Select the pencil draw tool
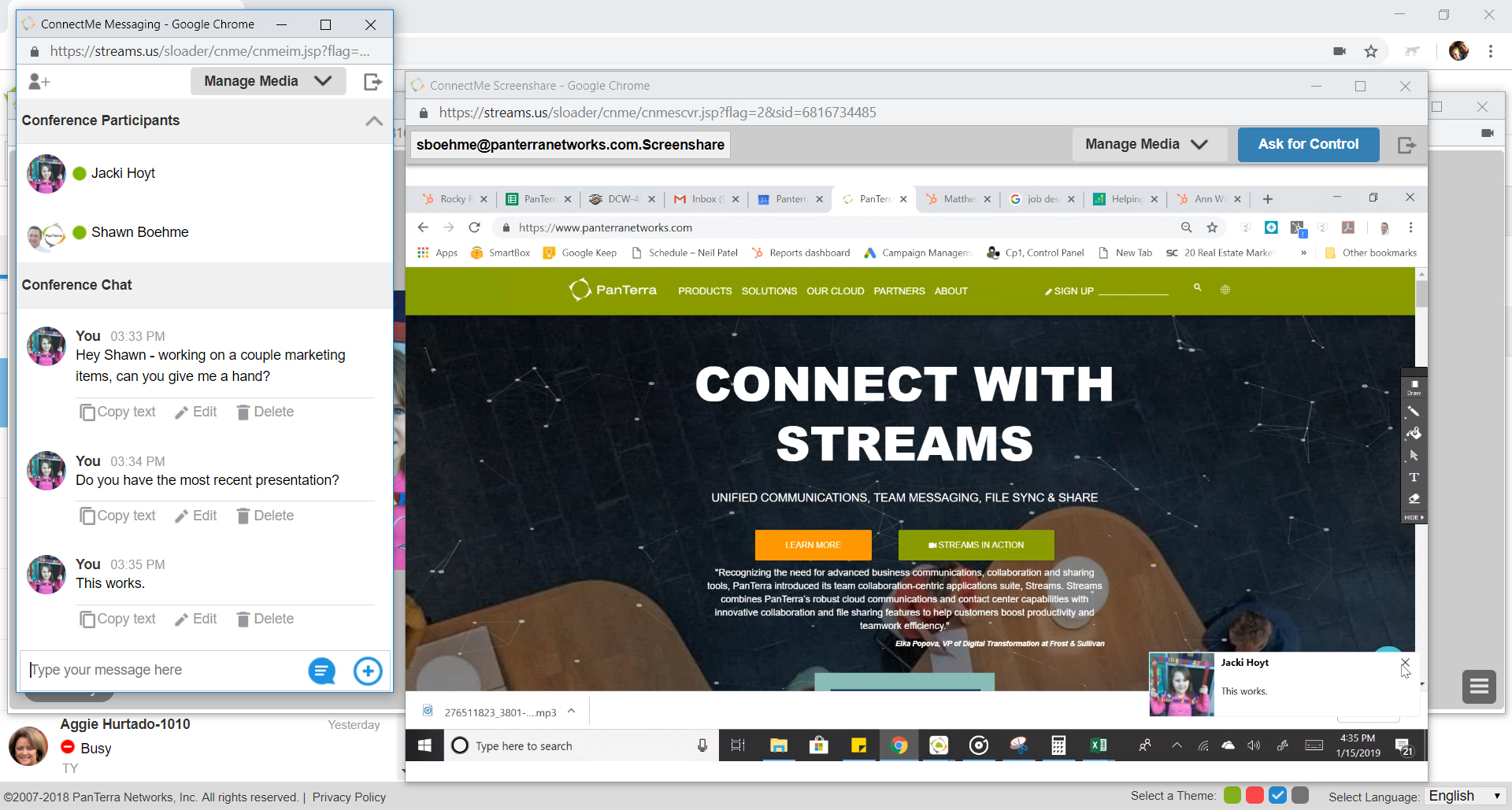This screenshot has width=1512, height=810. [1414, 412]
